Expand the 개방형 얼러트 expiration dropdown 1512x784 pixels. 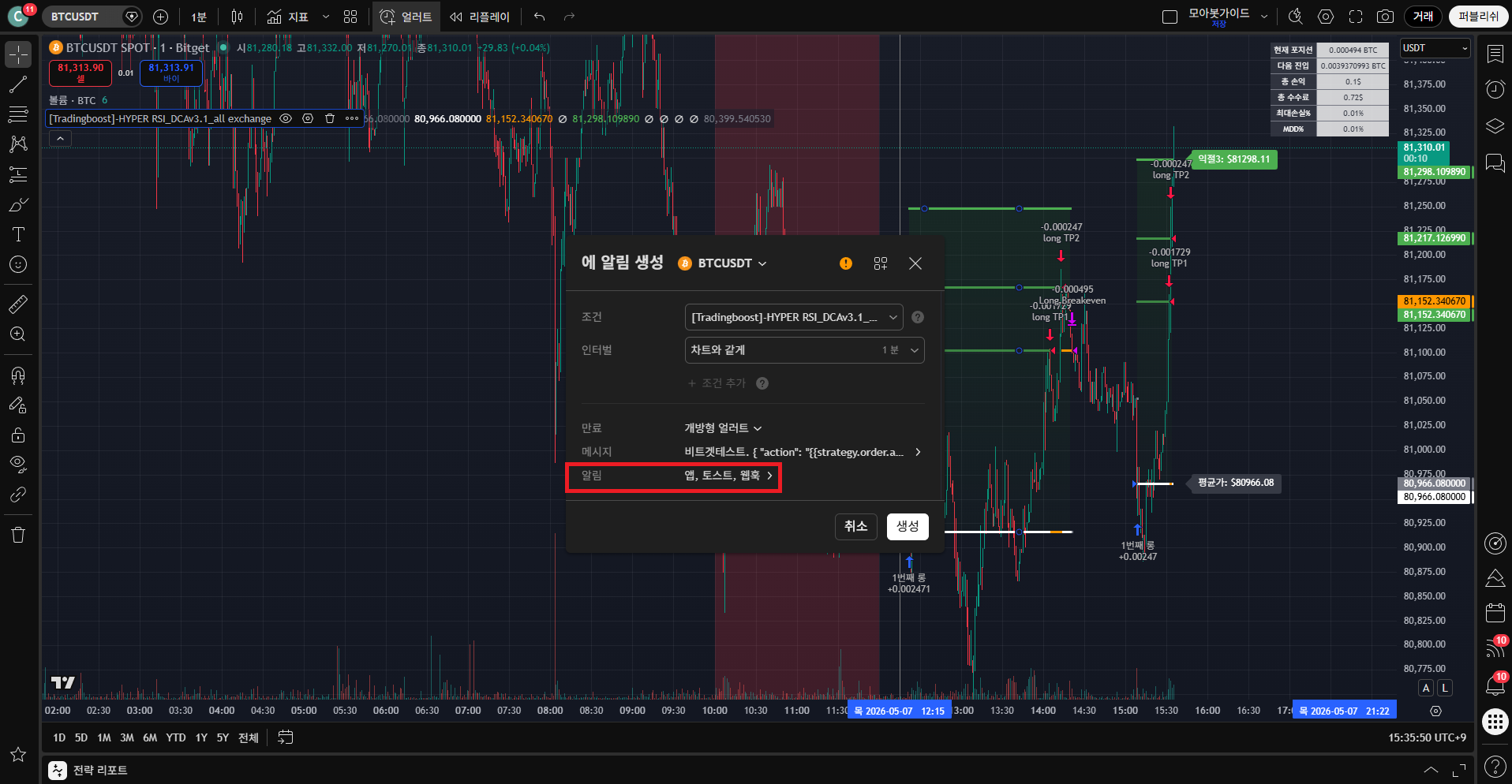[723, 428]
